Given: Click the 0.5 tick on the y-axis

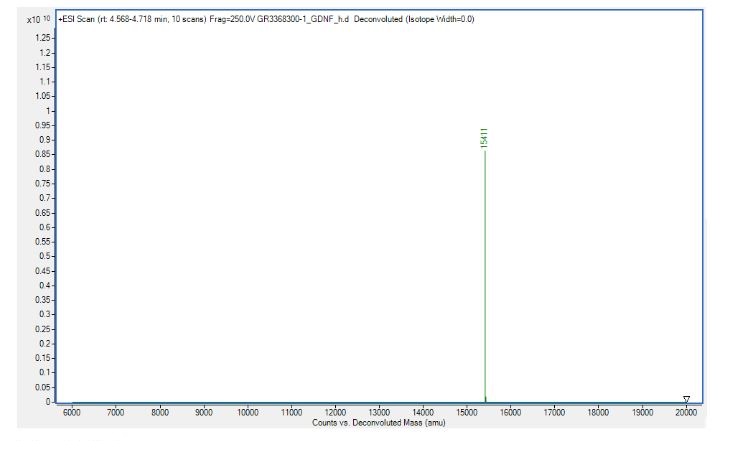Looking at the screenshot, I should click(x=45, y=256).
